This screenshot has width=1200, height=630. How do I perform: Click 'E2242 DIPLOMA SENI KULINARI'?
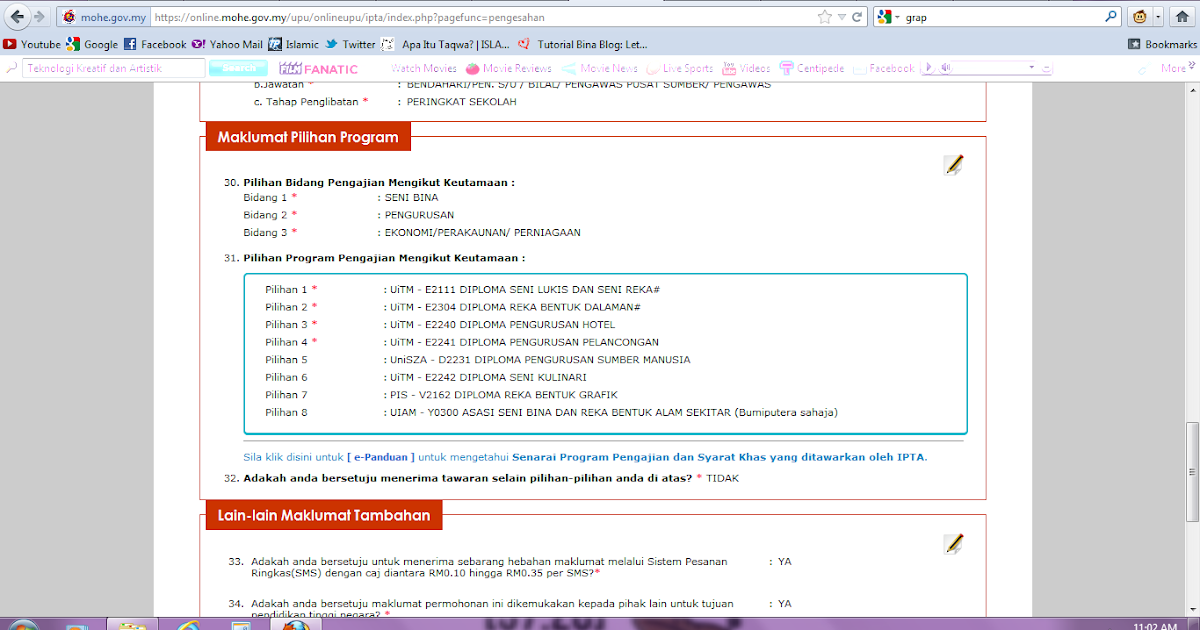point(505,377)
